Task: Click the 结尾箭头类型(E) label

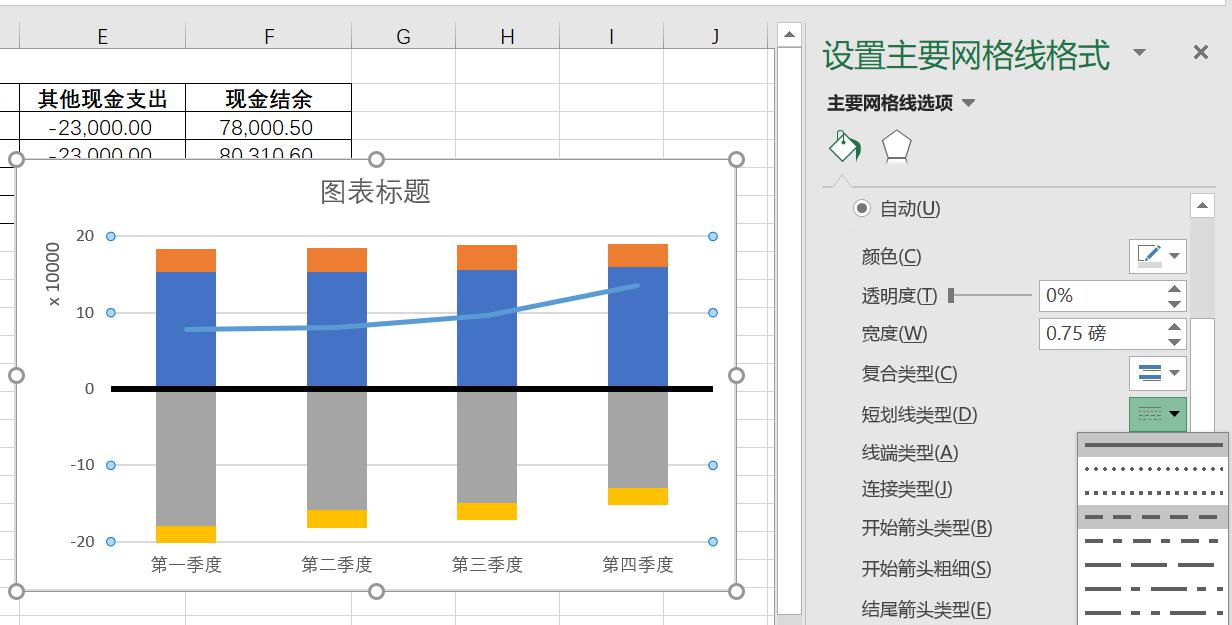Action: 926,609
